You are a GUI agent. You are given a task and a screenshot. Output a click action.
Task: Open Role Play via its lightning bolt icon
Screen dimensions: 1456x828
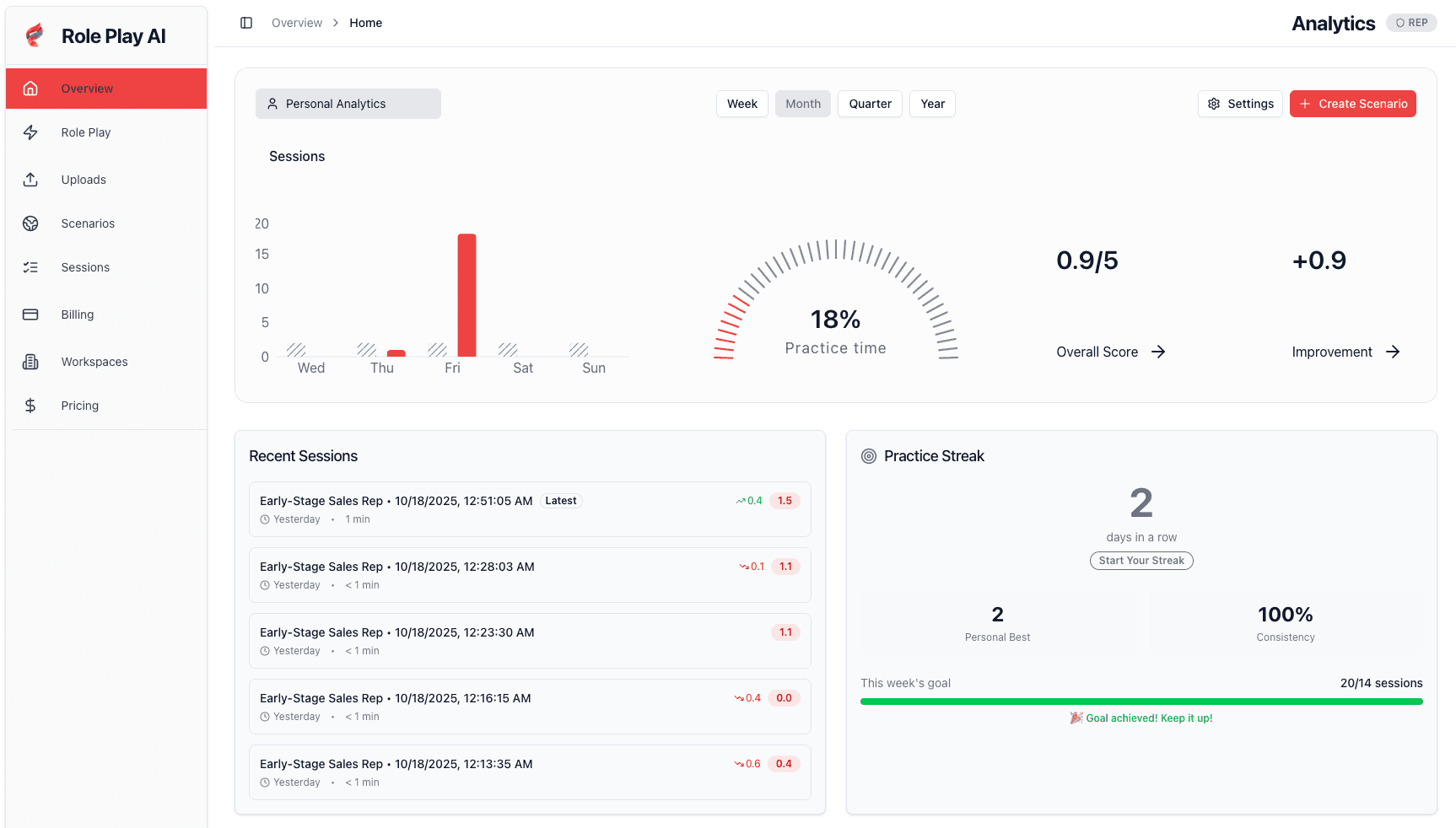[30, 132]
